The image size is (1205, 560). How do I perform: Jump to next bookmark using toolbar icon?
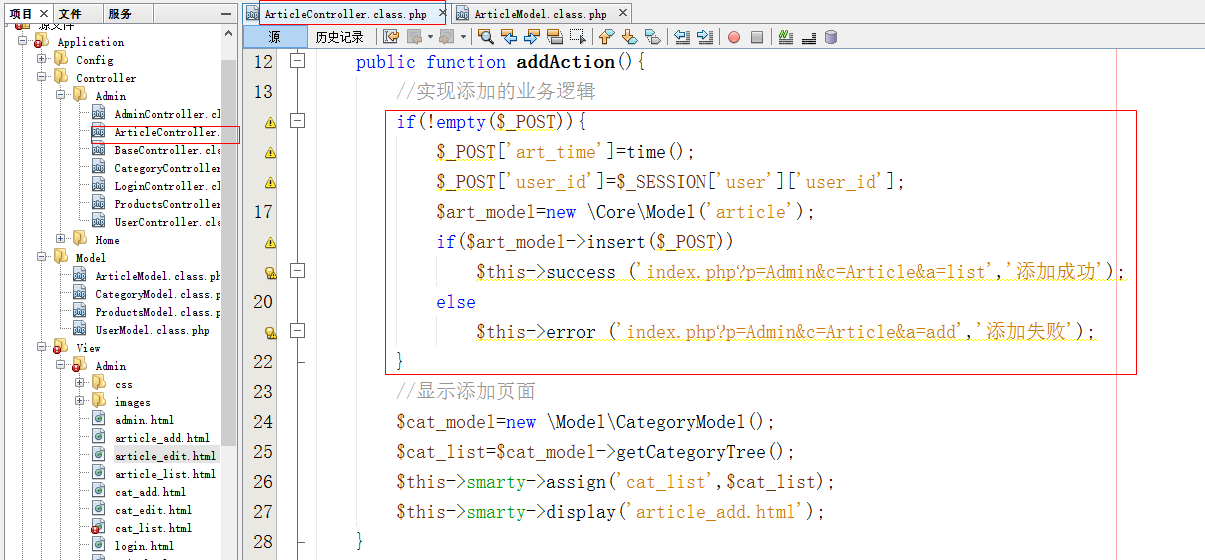[629, 37]
